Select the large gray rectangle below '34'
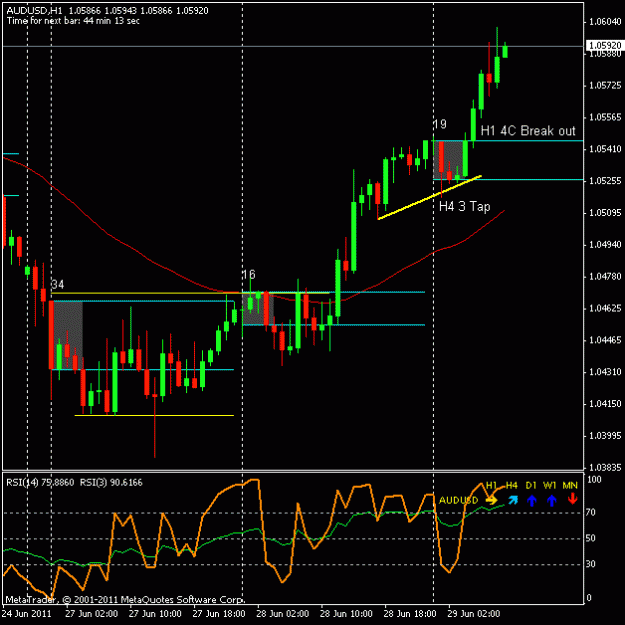625x625 pixels. tap(66, 335)
